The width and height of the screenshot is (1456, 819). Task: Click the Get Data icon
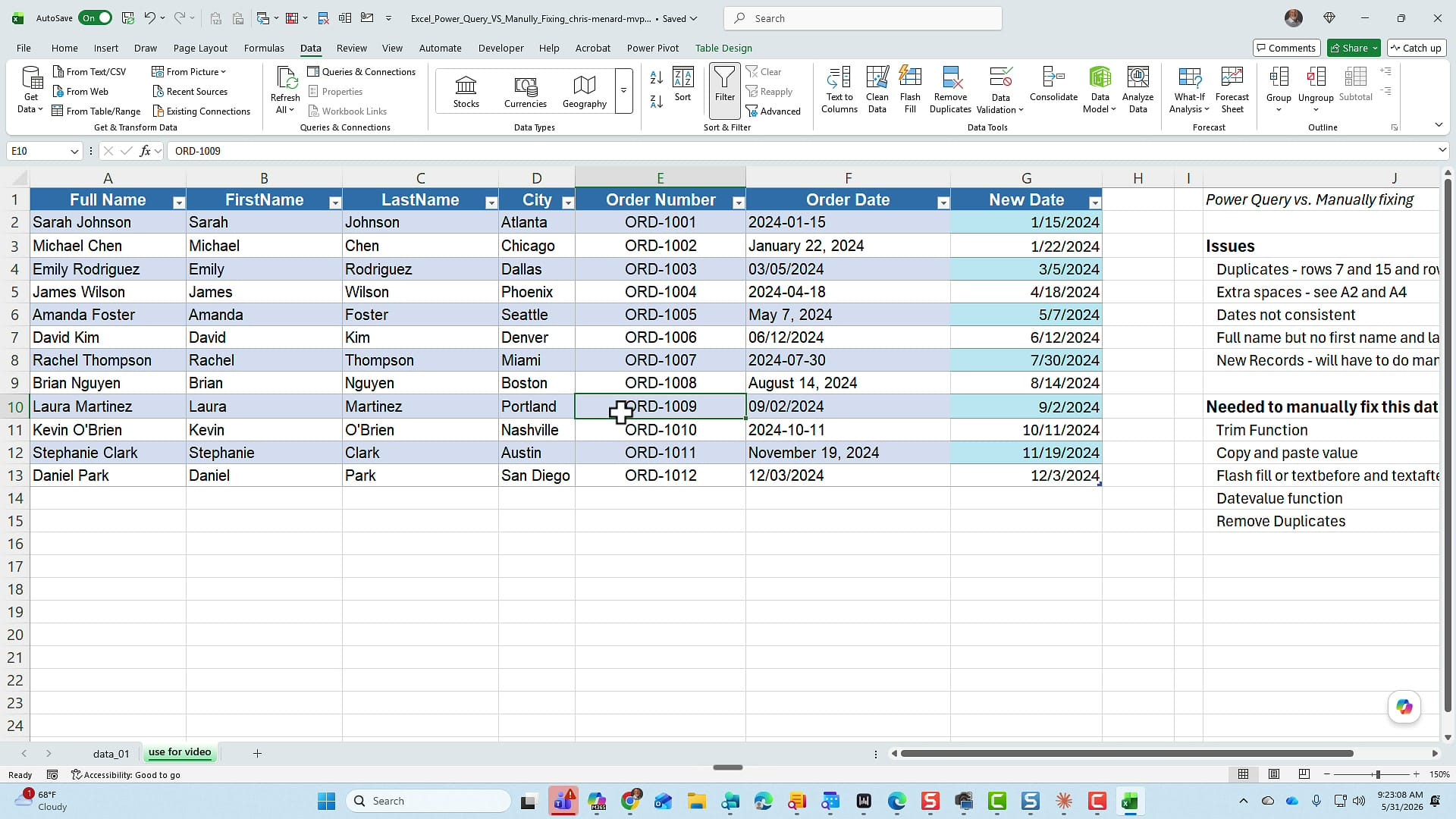31,89
